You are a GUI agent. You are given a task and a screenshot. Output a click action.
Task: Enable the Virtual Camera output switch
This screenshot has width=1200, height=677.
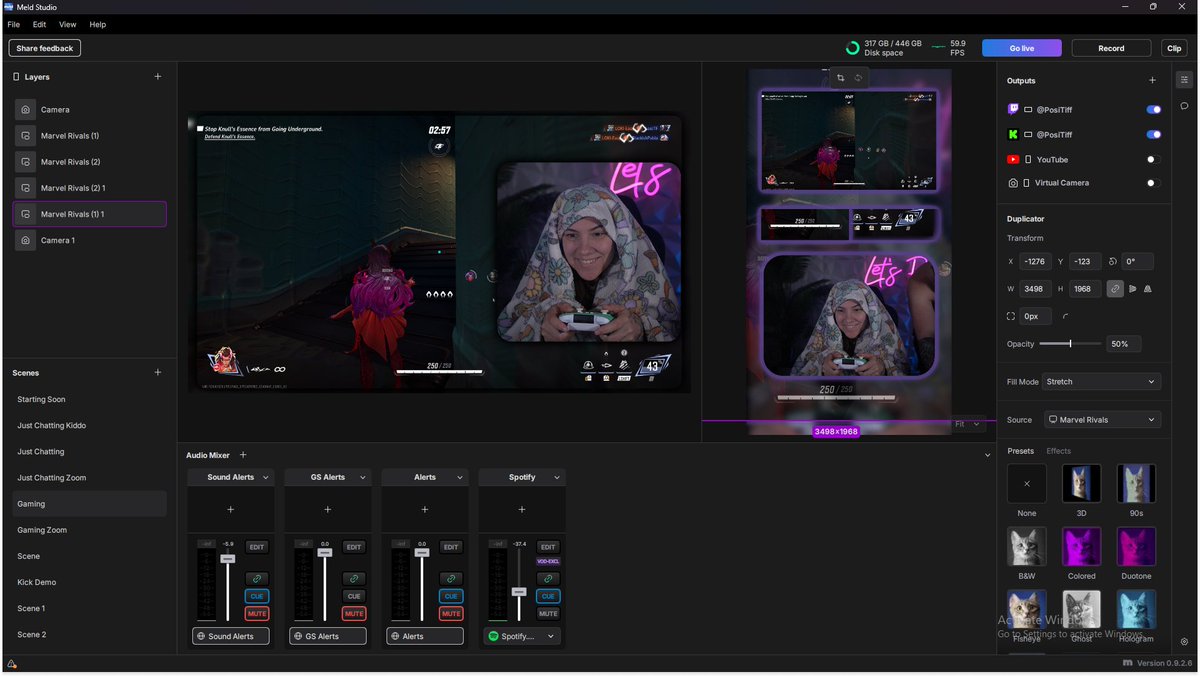1154,183
